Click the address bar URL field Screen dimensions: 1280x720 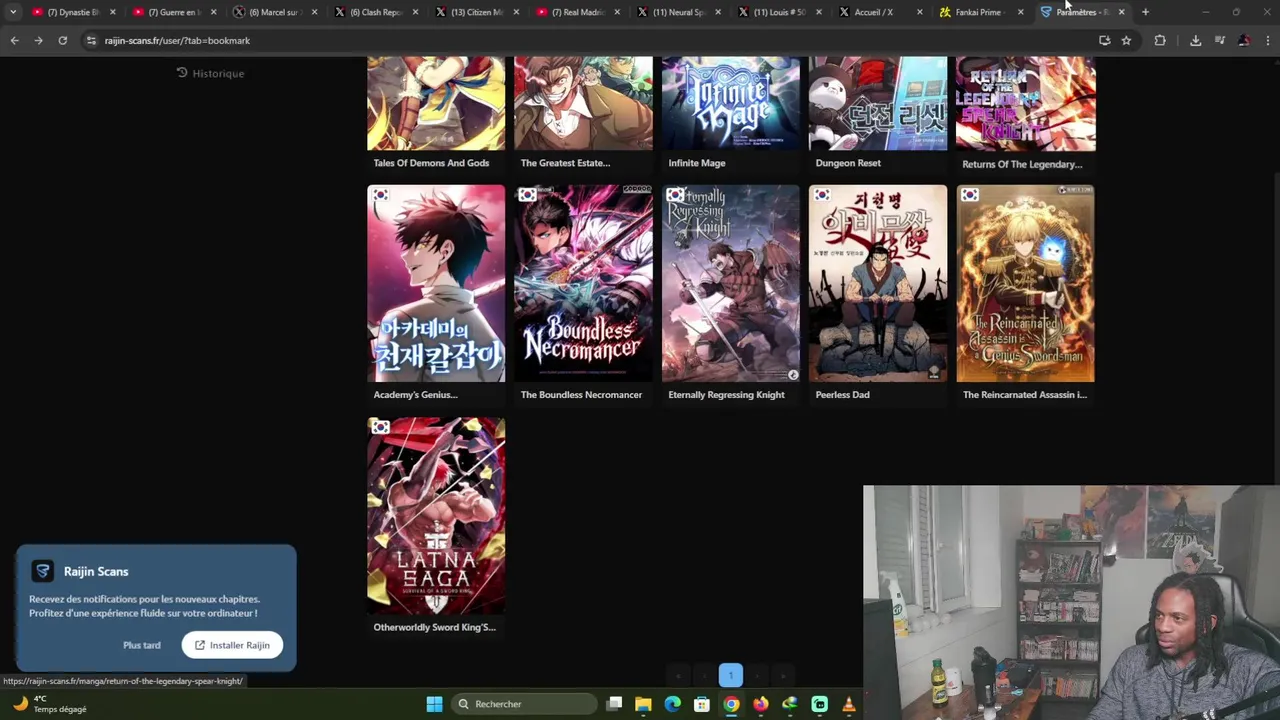[x=590, y=40]
